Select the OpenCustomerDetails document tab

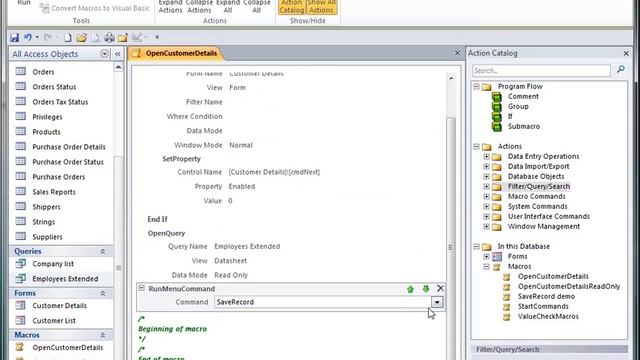(x=176, y=53)
